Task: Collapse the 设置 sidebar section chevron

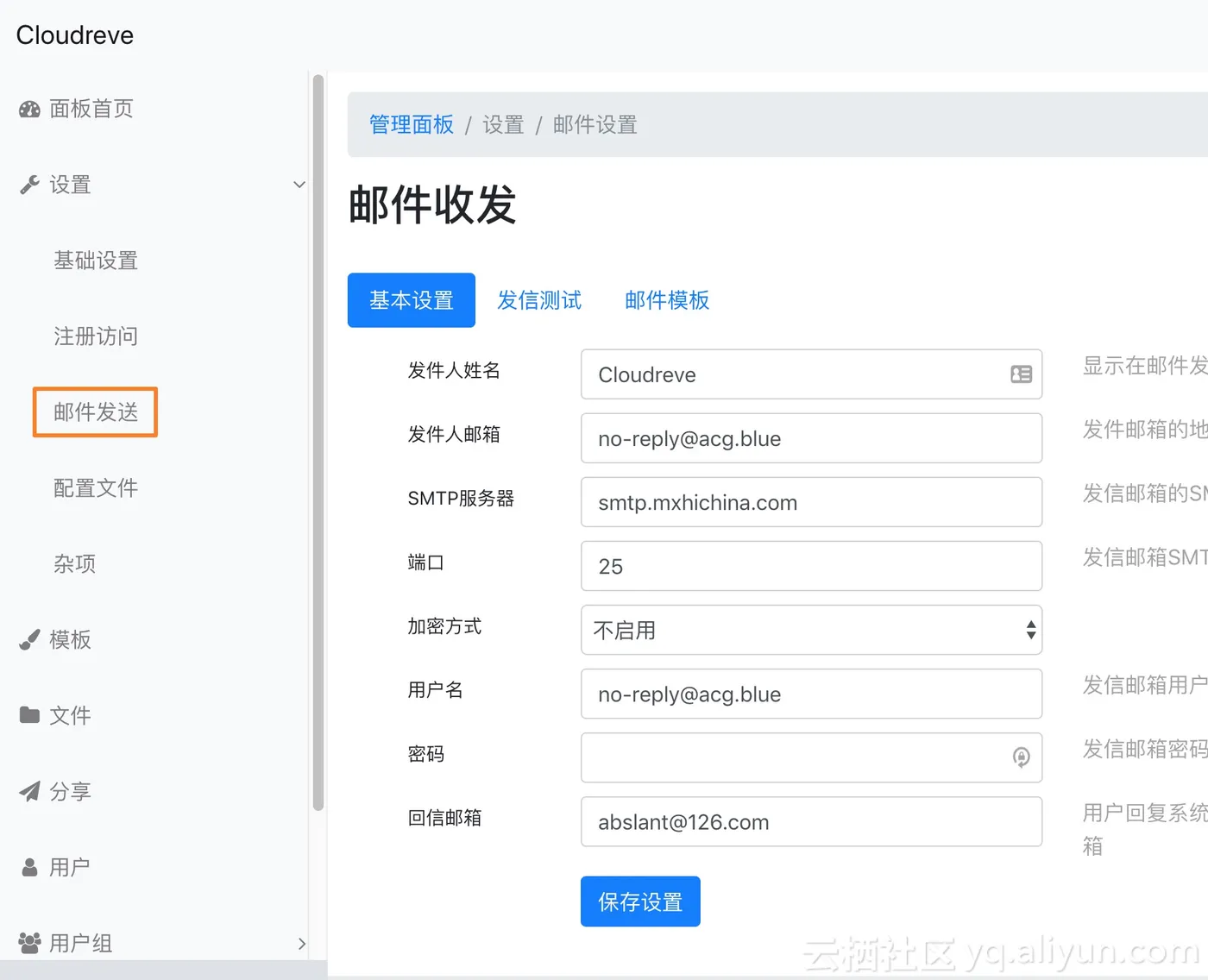Action: (x=299, y=185)
